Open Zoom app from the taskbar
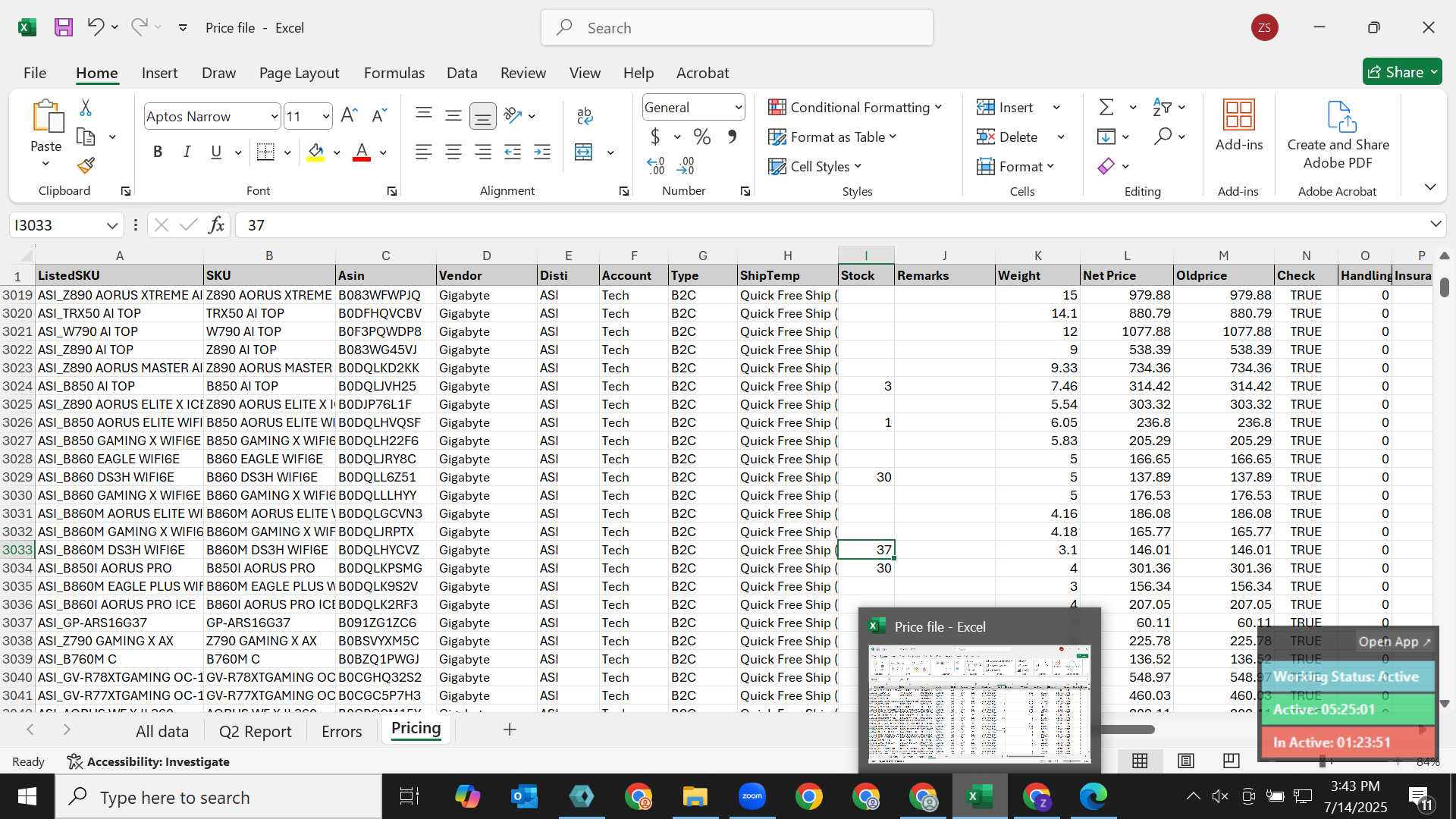Screen dimensions: 1456x819 [752, 796]
